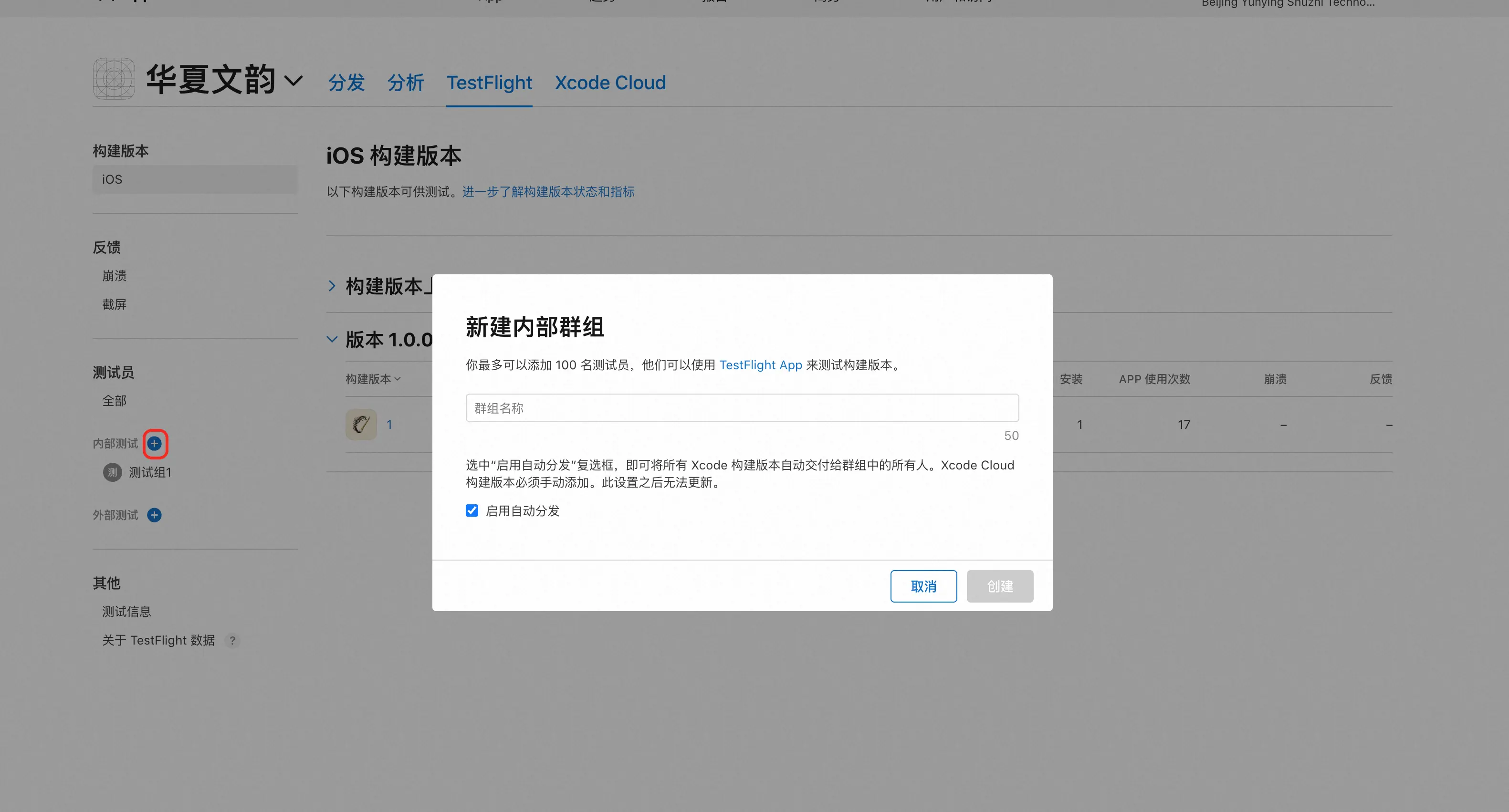This screenshot has width=1509, height=812.
Task: Click the 反馈 column header in table
Action: pos(1381,379)
